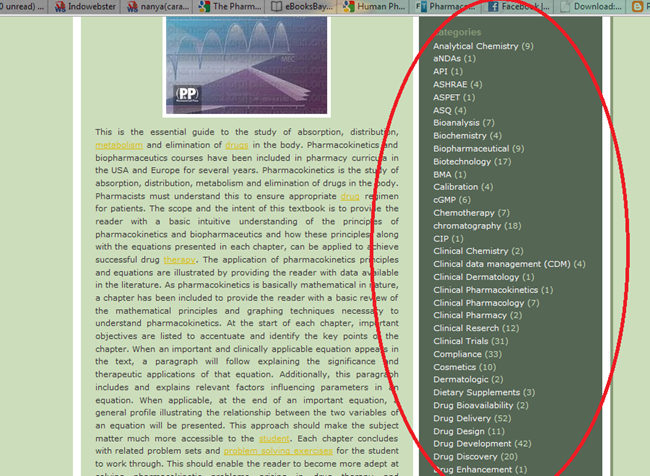The height and width of the screenshot is (476, 650).
Task: Browse the Clinical Pharmacology category
Action: 486,303
